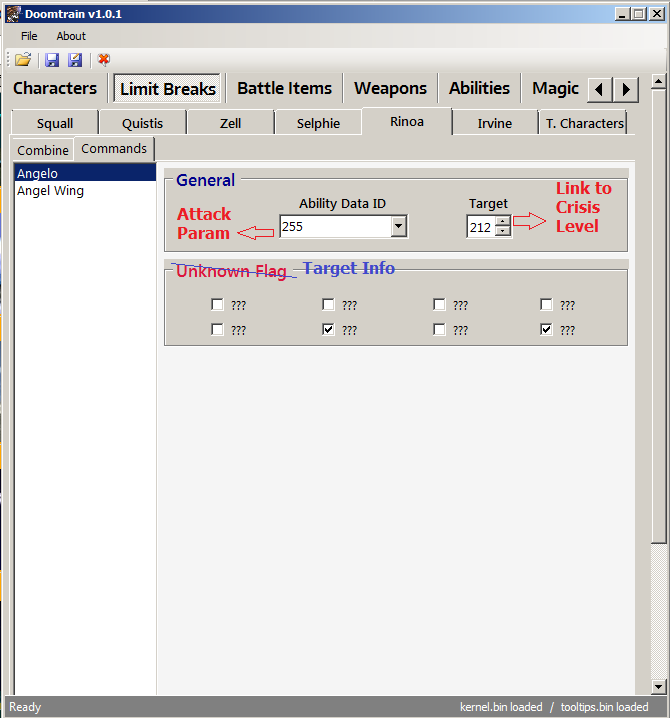This screenshot has width=670, height=718.
Task: Click the vertical scrollbar up arrow
Action: coord(659,82)
